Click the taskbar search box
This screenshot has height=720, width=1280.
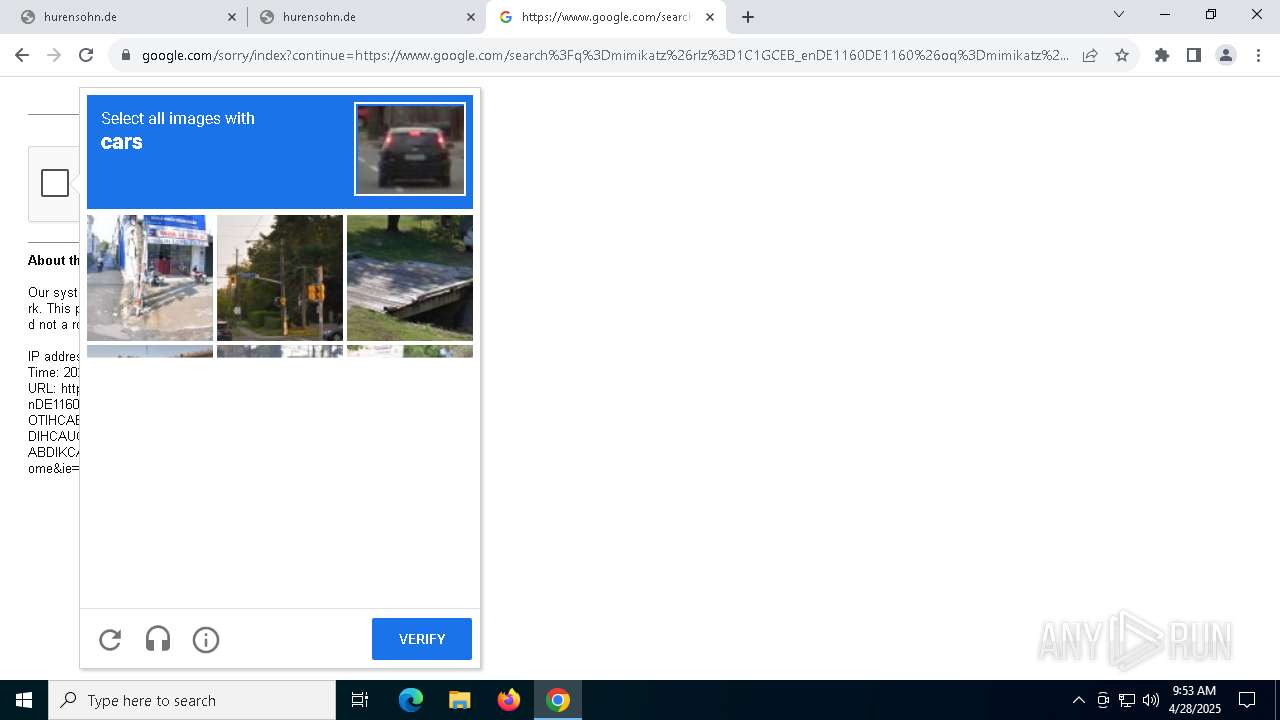coord(192,700)
